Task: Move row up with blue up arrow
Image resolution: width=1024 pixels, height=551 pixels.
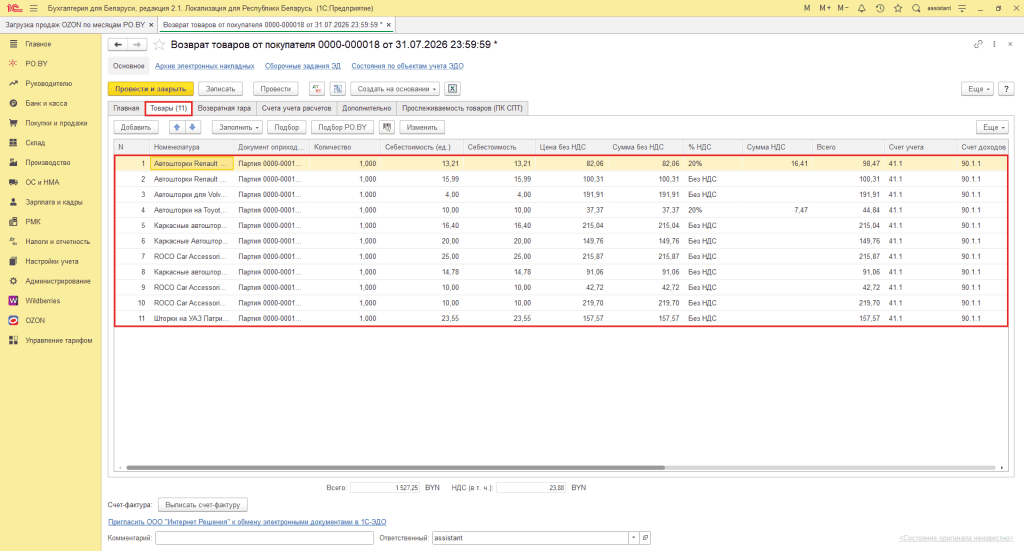Action: [x=176, y=127]
